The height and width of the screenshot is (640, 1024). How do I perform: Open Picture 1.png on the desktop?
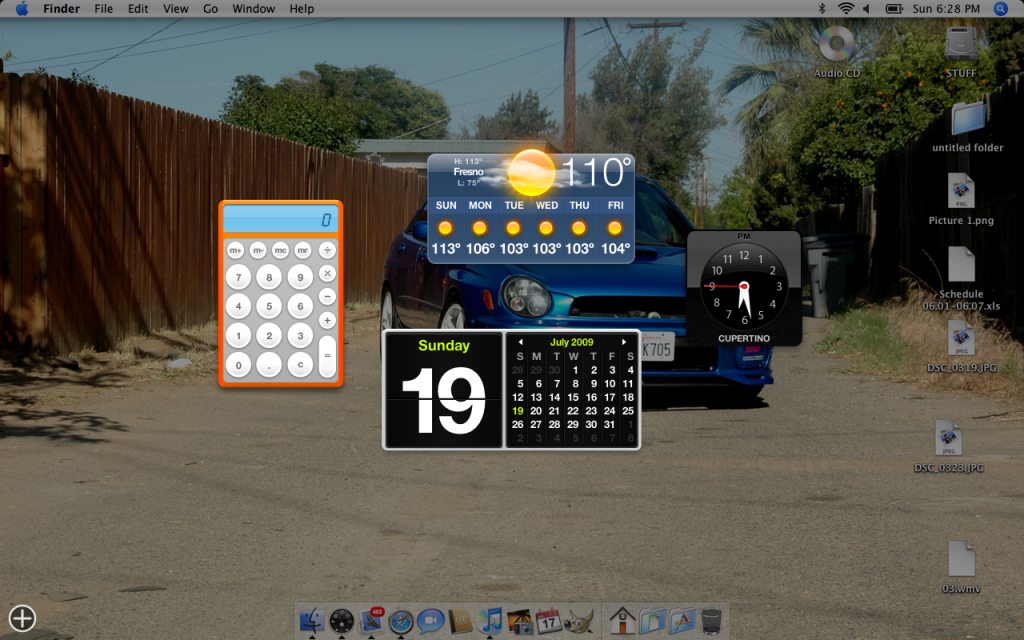pyautogui.click(x=960, y=192)
